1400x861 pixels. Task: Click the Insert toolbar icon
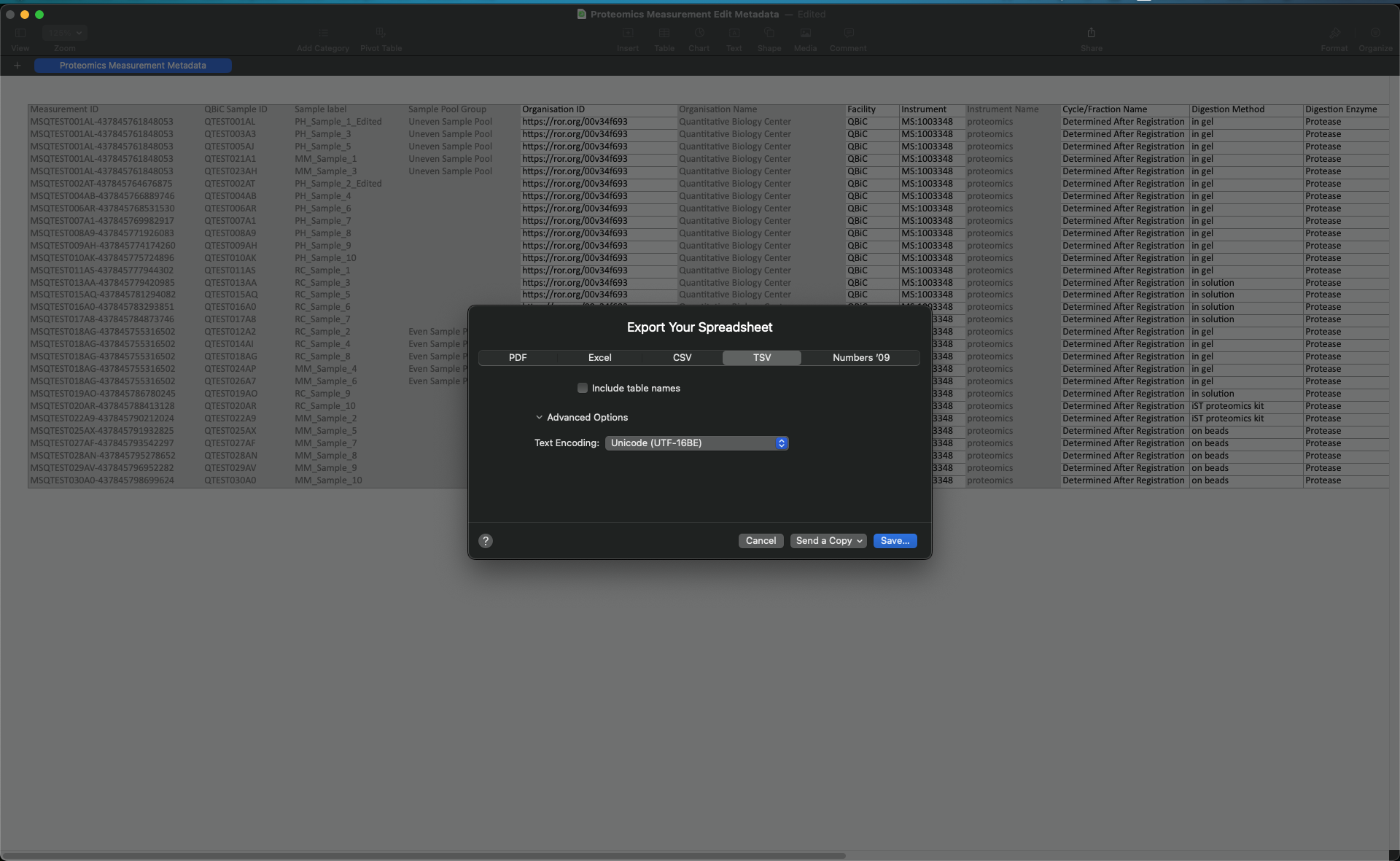pyautogui.click(x=628, y=34)
